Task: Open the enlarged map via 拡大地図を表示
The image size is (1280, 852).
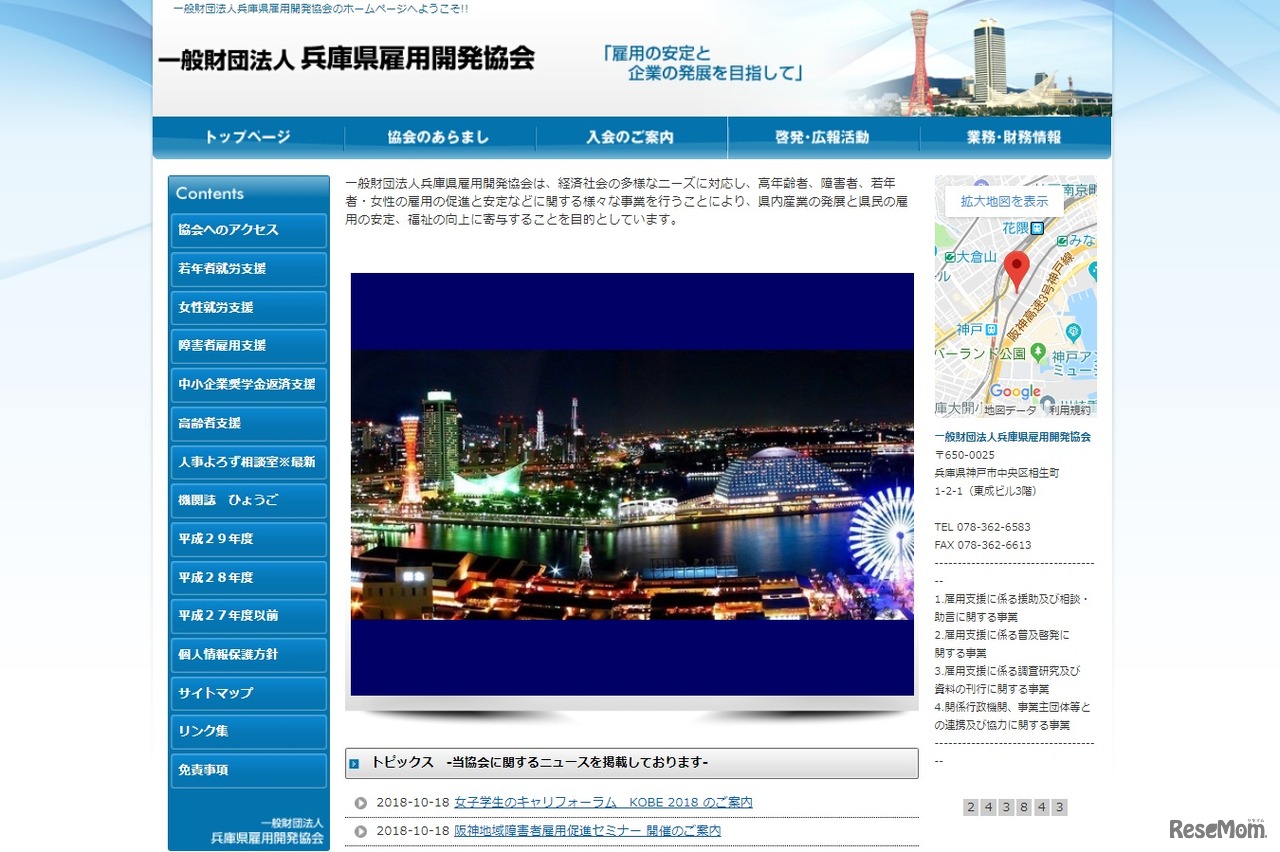Action: point(1004,201)
